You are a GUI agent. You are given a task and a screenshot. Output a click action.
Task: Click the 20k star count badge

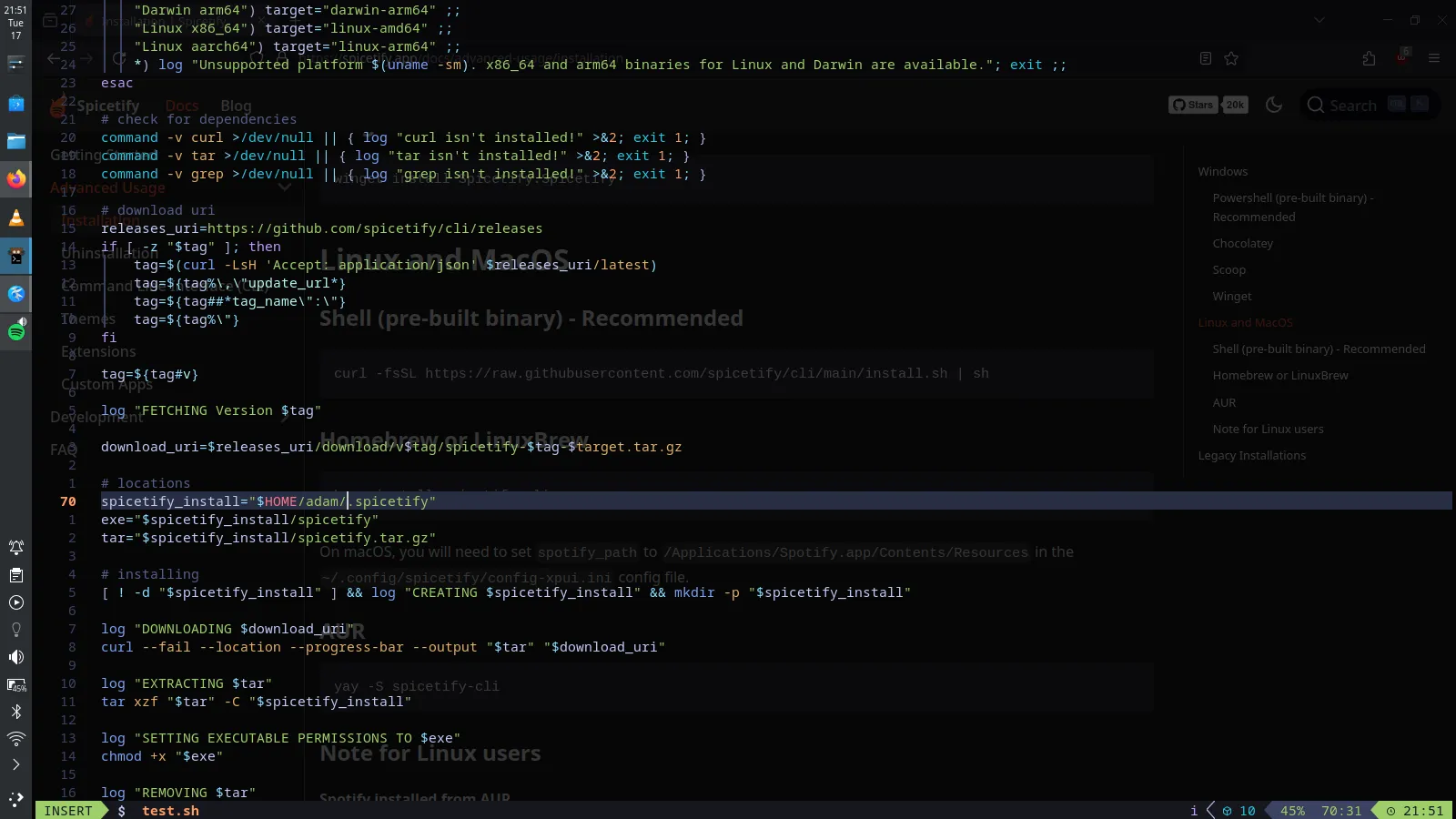pyautogui.click(x=1235, y=105)
